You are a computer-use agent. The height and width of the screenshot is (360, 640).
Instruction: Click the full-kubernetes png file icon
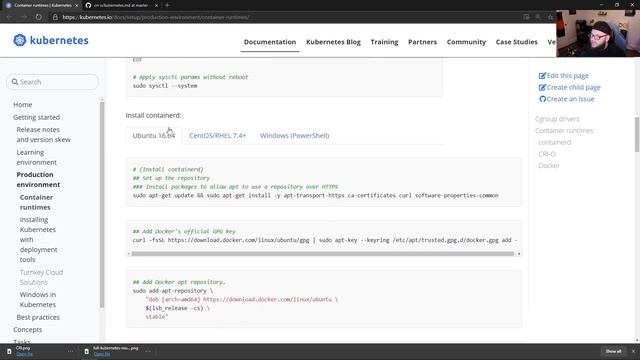point(87,351)
